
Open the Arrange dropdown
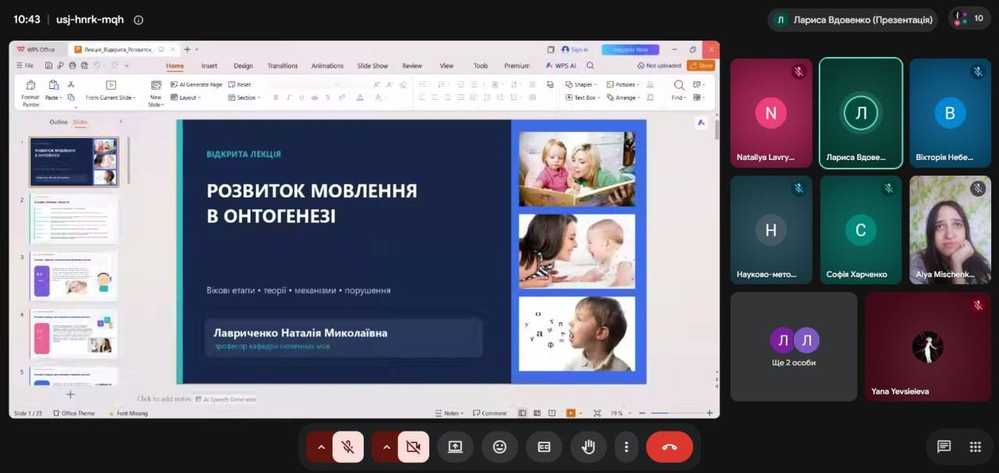click(623, 98)
